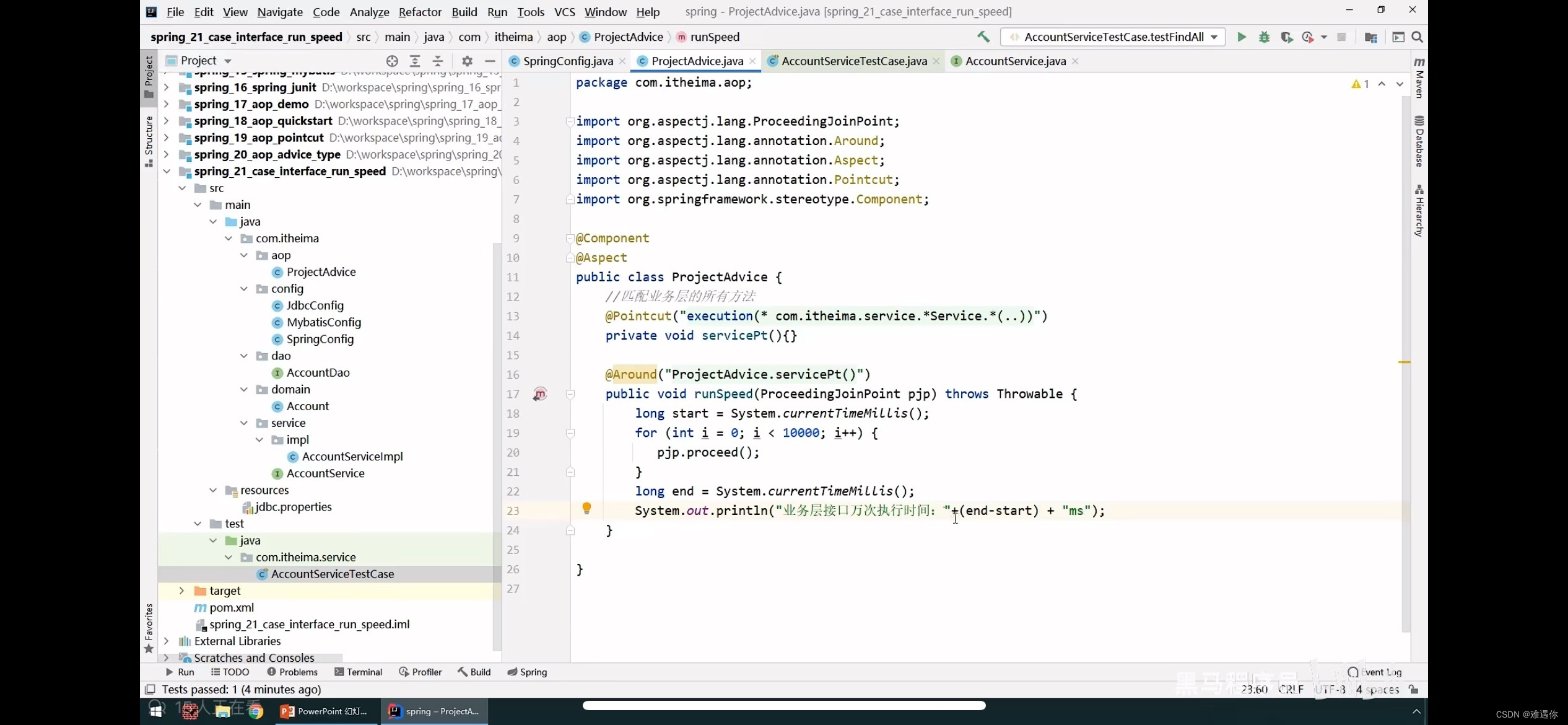
Task: Switch to PowerPoint in the taskbar
Action: tap(324, 711)
